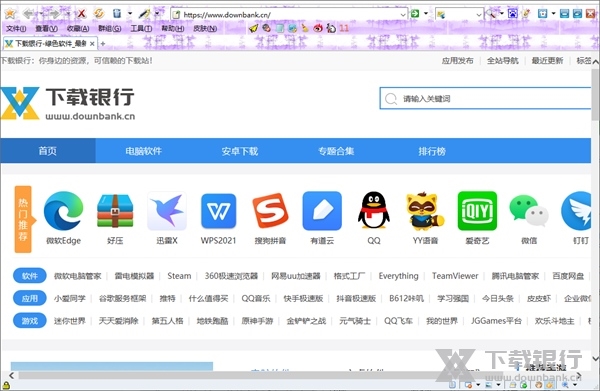Image resolution: width=600 pixels, height=391 pixels.
Task: Expand the magnifier search dropdown arrow
Action: pos(502,14)
